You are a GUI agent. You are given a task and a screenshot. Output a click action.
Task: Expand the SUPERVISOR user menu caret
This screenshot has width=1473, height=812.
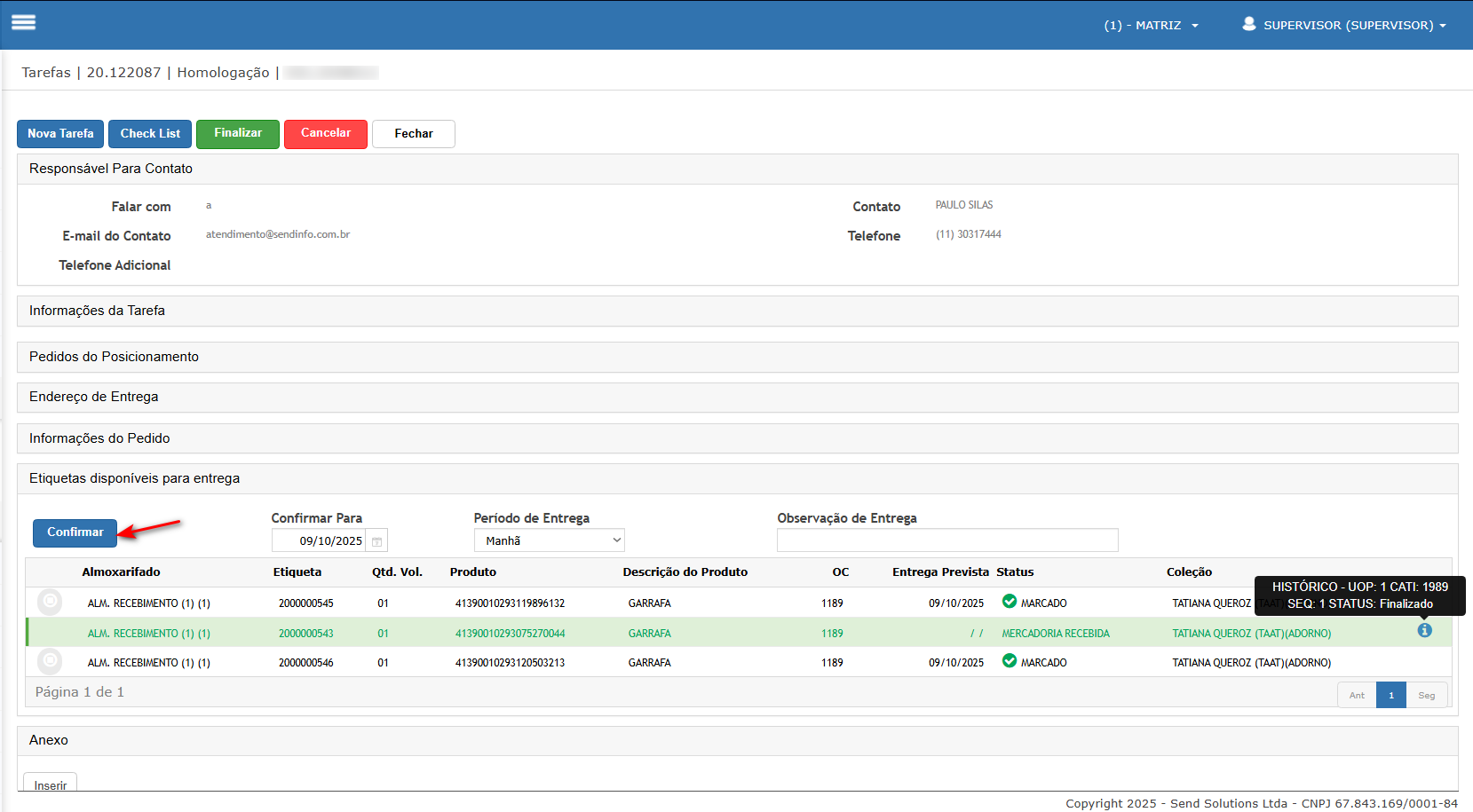click(1443, 26)
